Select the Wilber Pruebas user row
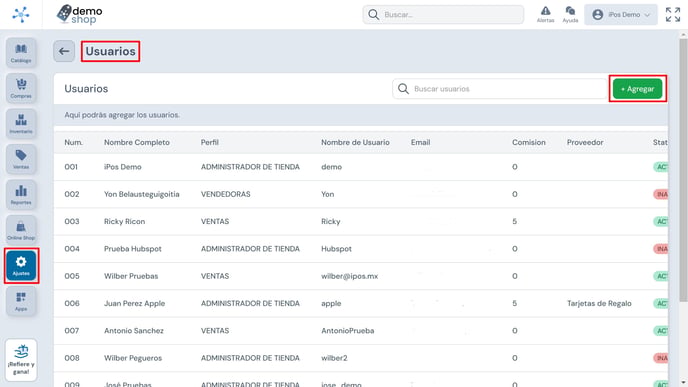The image size is (688, 387). [x=361, y=276]
